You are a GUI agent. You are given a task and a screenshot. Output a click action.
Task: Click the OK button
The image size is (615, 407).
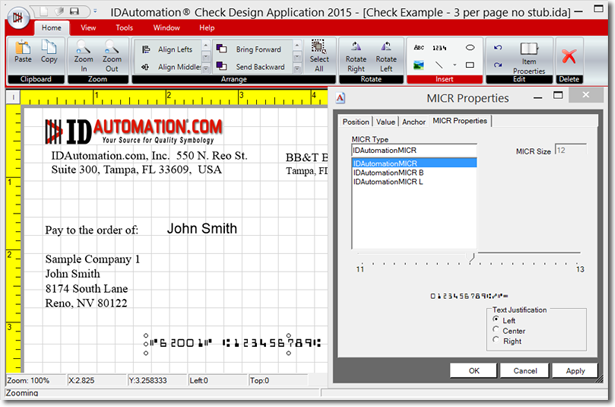click(473, 371)
